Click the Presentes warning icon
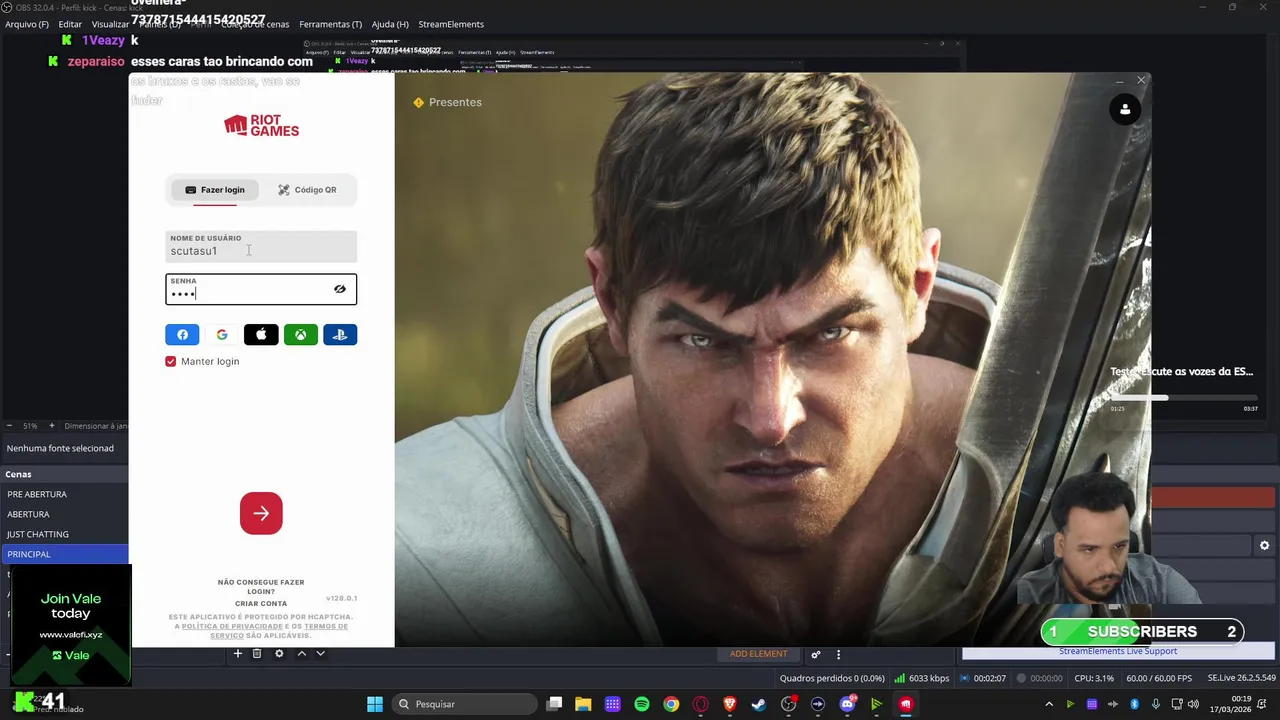The image size is (1280, 720). (418, 102)
